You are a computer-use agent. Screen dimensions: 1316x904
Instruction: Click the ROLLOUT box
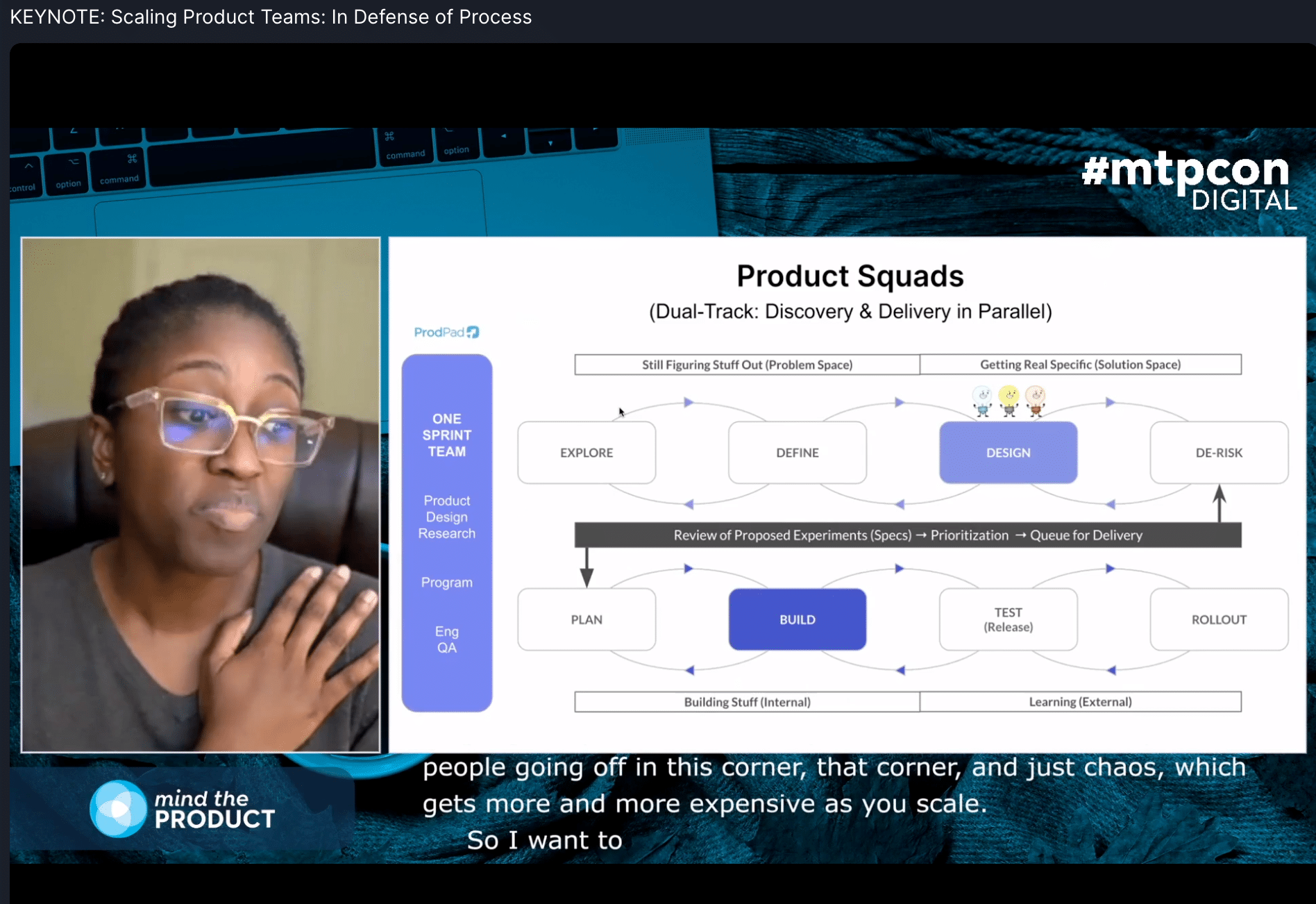(1220, 619)
